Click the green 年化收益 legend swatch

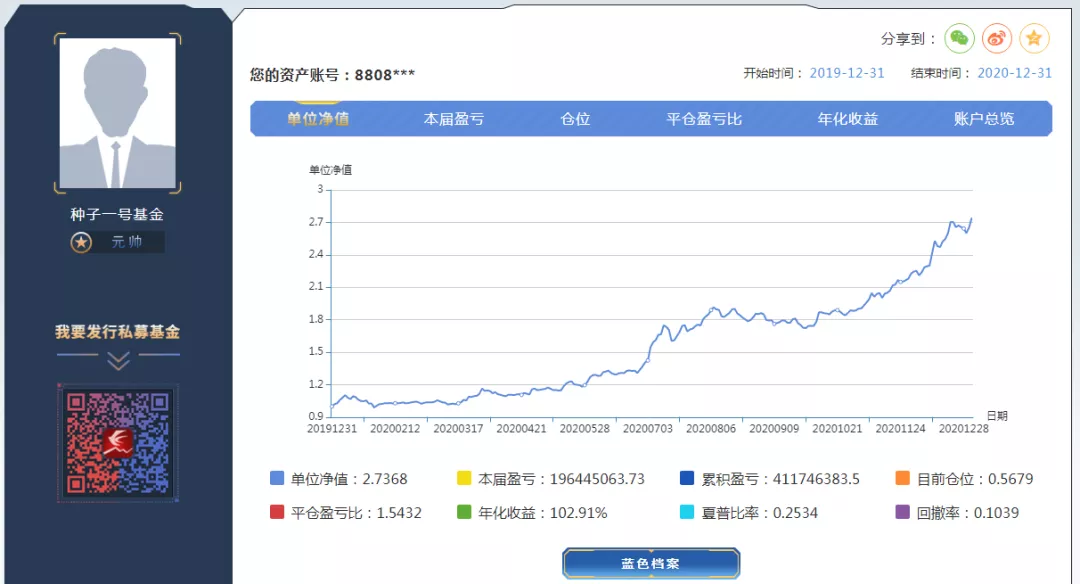coord(464,512)
